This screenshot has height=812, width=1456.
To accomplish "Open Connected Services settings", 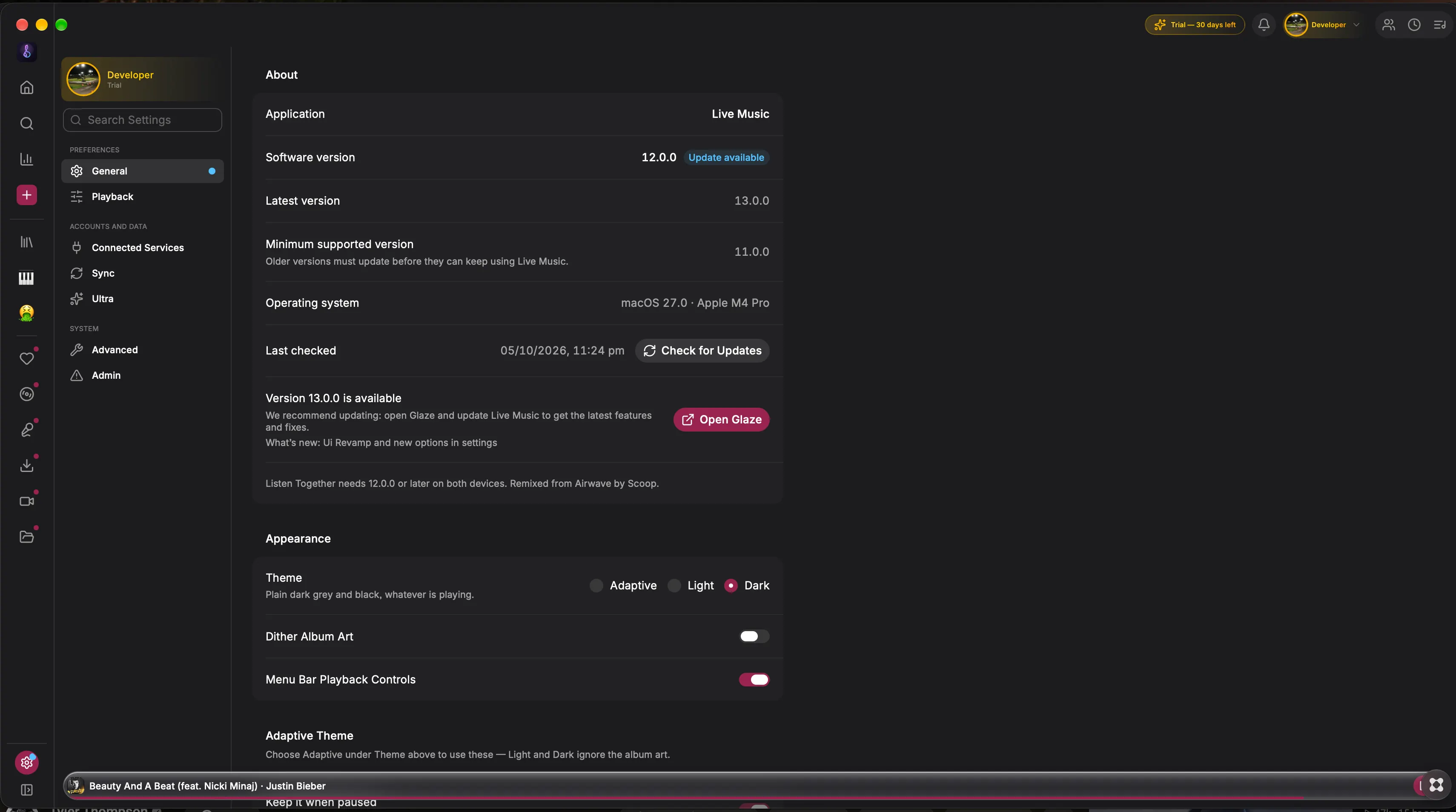I will (x=143, y=248).
